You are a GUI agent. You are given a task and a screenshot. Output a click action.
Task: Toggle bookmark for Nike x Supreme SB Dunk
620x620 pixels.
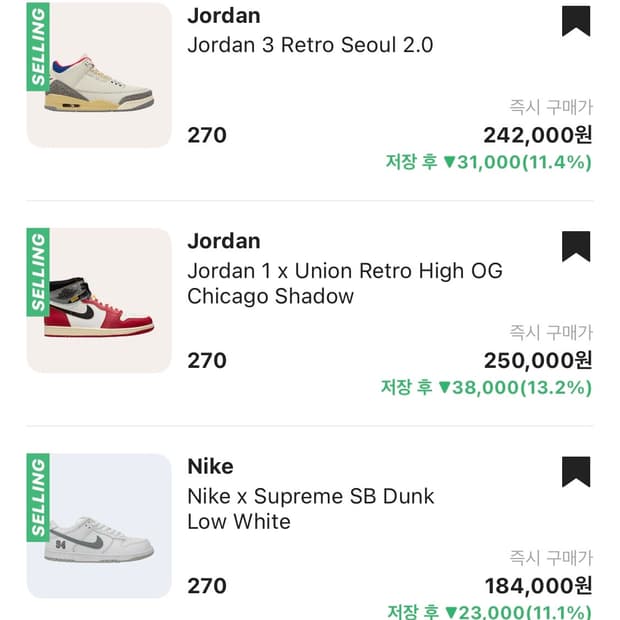pos(576,471)
